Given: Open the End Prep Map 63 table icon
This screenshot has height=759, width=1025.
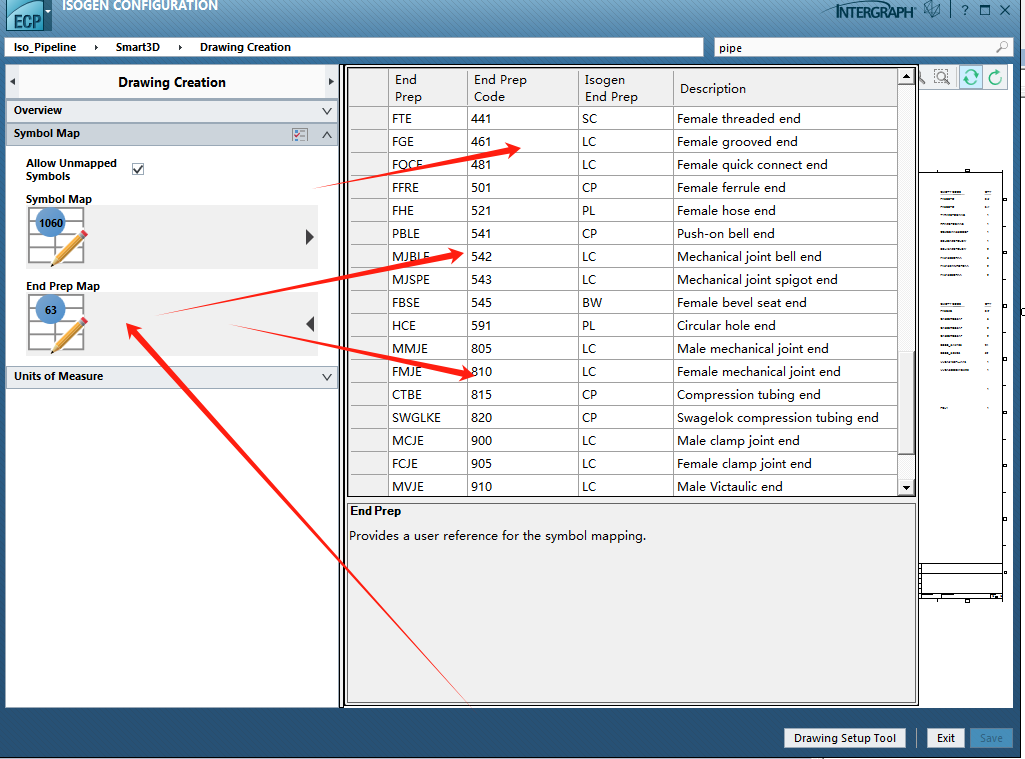Looking at the screenshot, I should 58,324.
